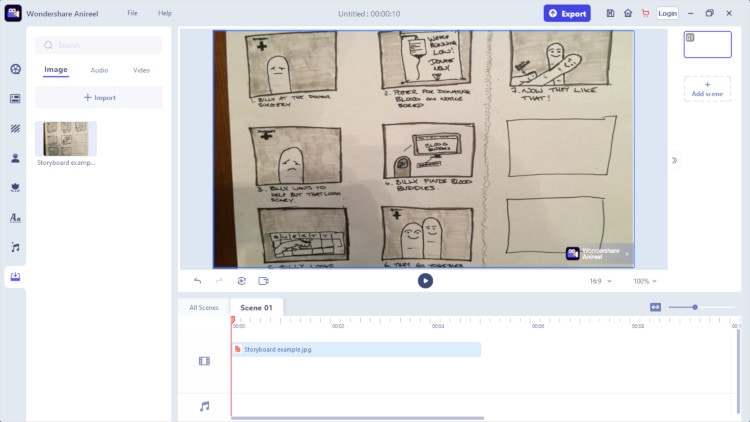This screenshot has width=750, height=422.
Task: Go to home screen icon
Action: pos(628,13)
